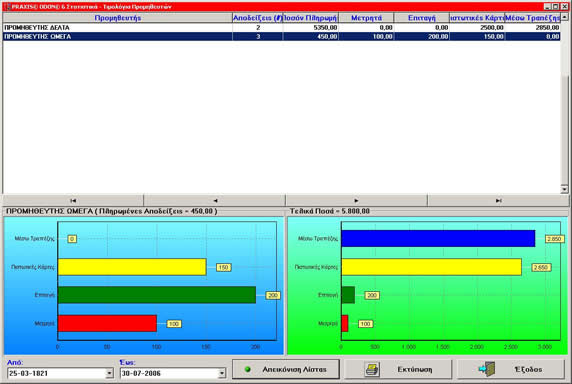The image size is (572, 384).
Task: Select row ΠΡΟΜΗΘΕΥΤΗΣ ΩΜΕΓΑ
Action: (x=281, y=36)
